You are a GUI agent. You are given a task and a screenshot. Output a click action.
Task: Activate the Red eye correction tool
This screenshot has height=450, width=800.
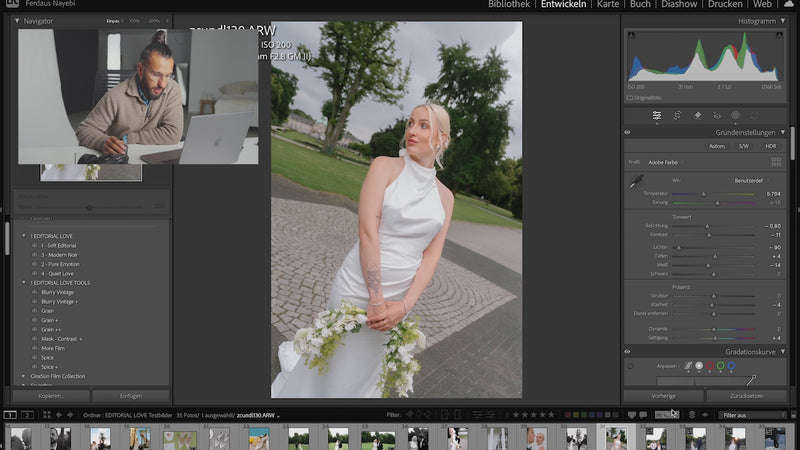coord(716,115)
